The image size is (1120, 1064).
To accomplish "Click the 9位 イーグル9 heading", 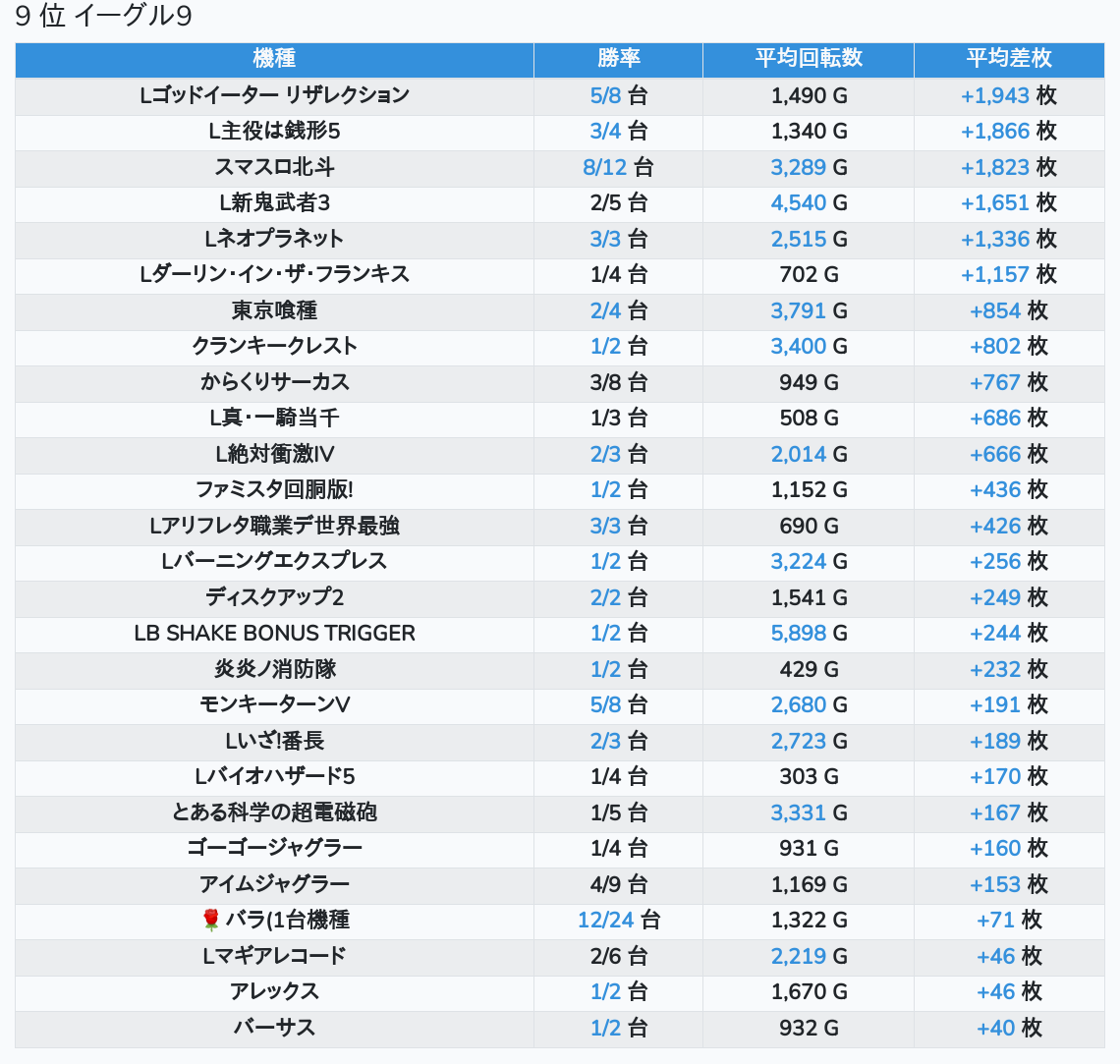I will click(103, 17).
